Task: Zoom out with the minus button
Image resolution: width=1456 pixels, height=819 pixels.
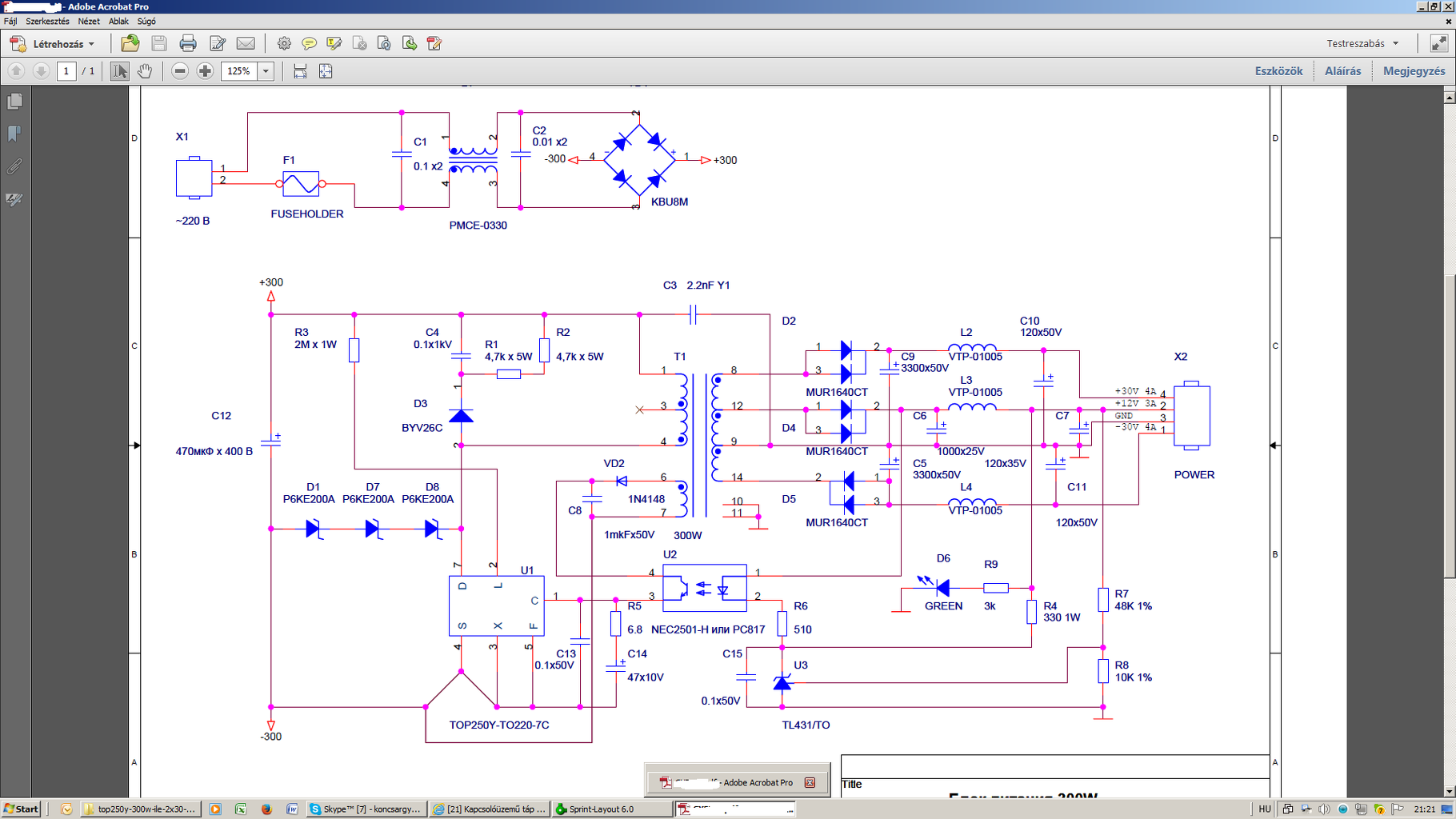Action: [x=180, y=71]
